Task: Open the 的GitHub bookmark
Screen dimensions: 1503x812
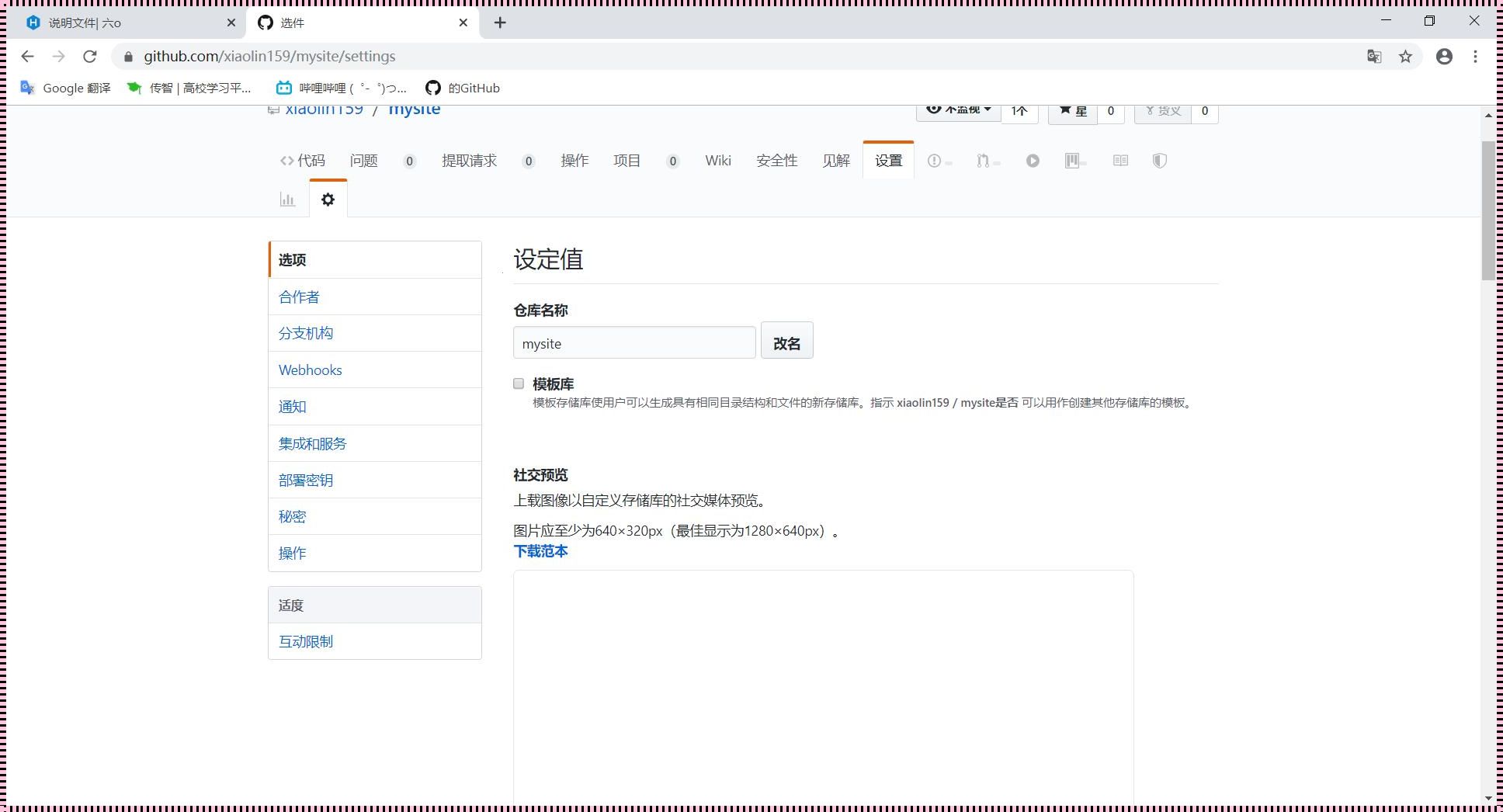Action: pyautogui.click(x=463, y=88)
